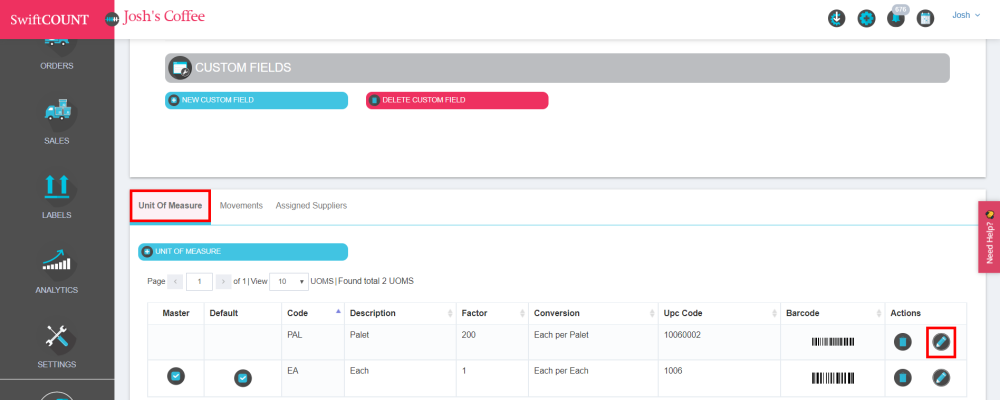Click the edit pencil for EA row
This screenshot has height=400, width=1000.
coord(940,377)
